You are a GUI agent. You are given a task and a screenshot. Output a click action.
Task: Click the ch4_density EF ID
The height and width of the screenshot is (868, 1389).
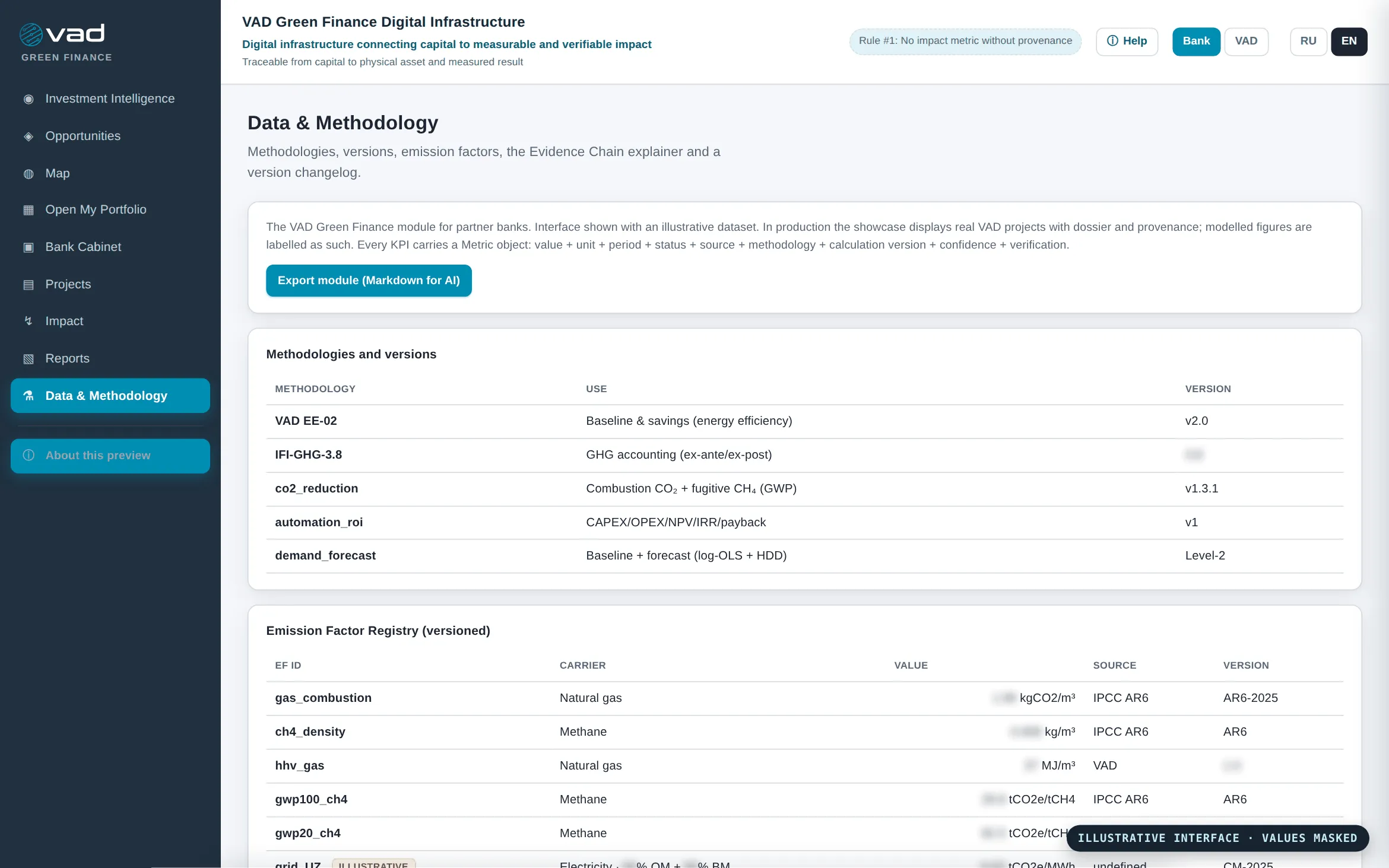tap(310, 732)
